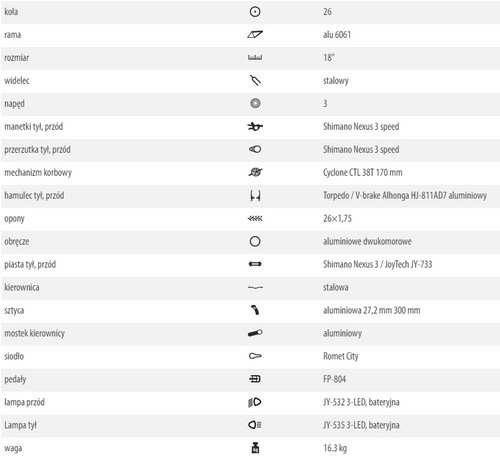500x459 pixels.
Task: Click the fork icon in widelec row
Action: pos(255,80)
